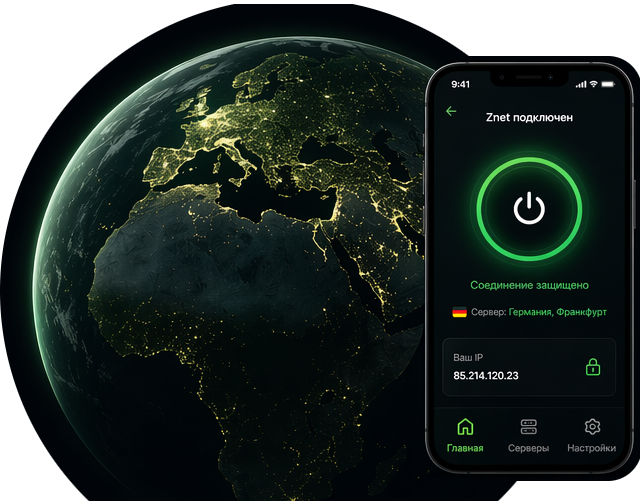Image resolution: width=640 pixels, height=502 pixels.
Task: Open the Настройки tab label
Action: (x=591, y=448)
